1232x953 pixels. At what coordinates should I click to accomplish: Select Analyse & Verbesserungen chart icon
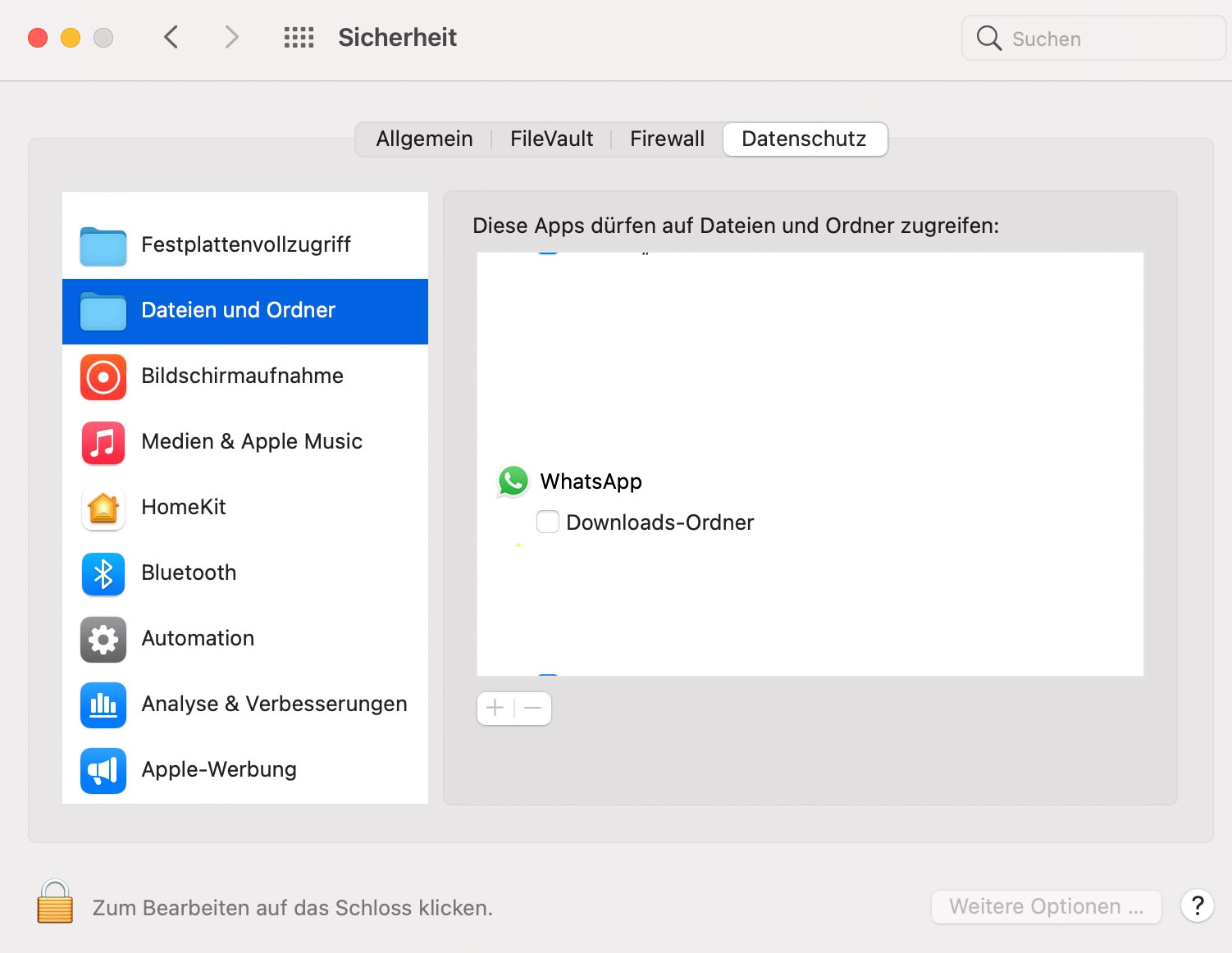click(x=103, y=705)
